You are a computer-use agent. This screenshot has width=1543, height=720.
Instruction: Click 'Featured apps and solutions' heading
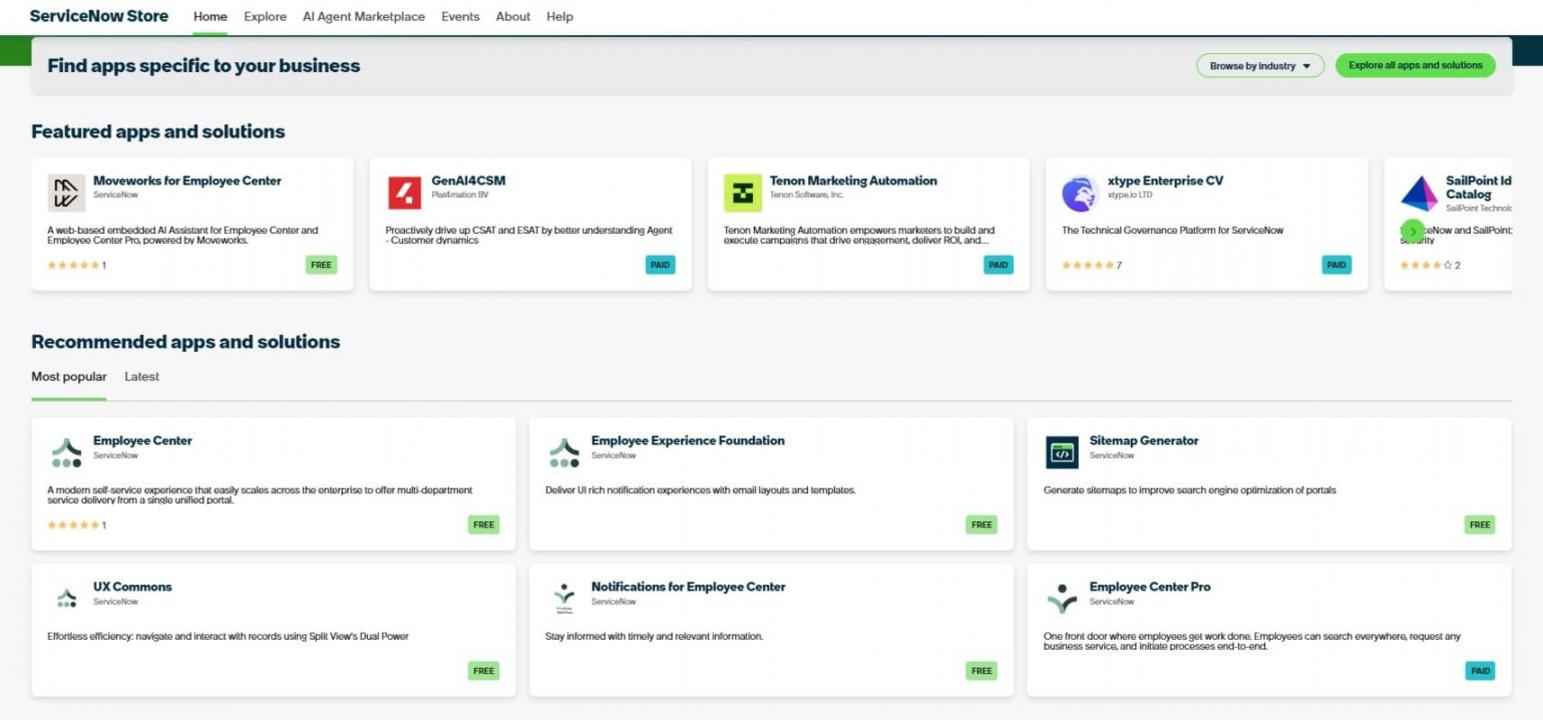[158, 132]
